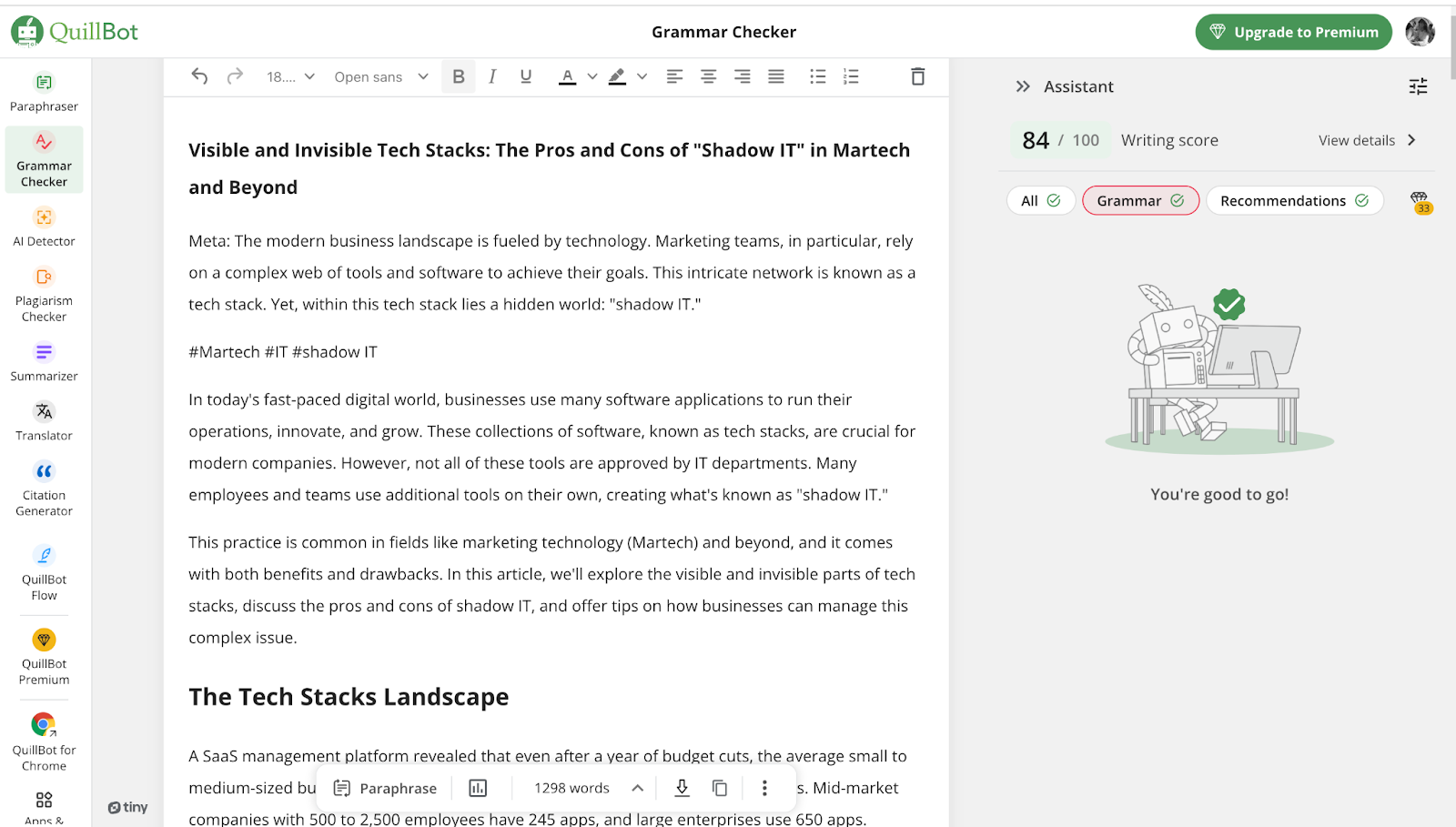Open the highlight color dropdown arrow

point(642,76)
